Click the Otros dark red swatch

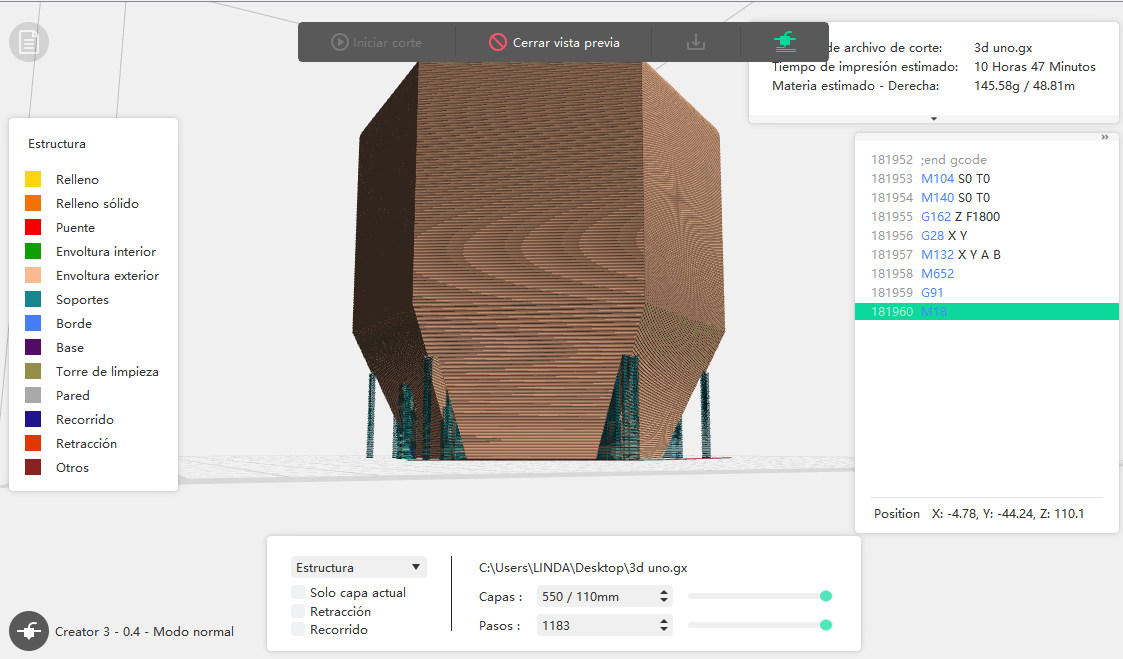point(33,467)
